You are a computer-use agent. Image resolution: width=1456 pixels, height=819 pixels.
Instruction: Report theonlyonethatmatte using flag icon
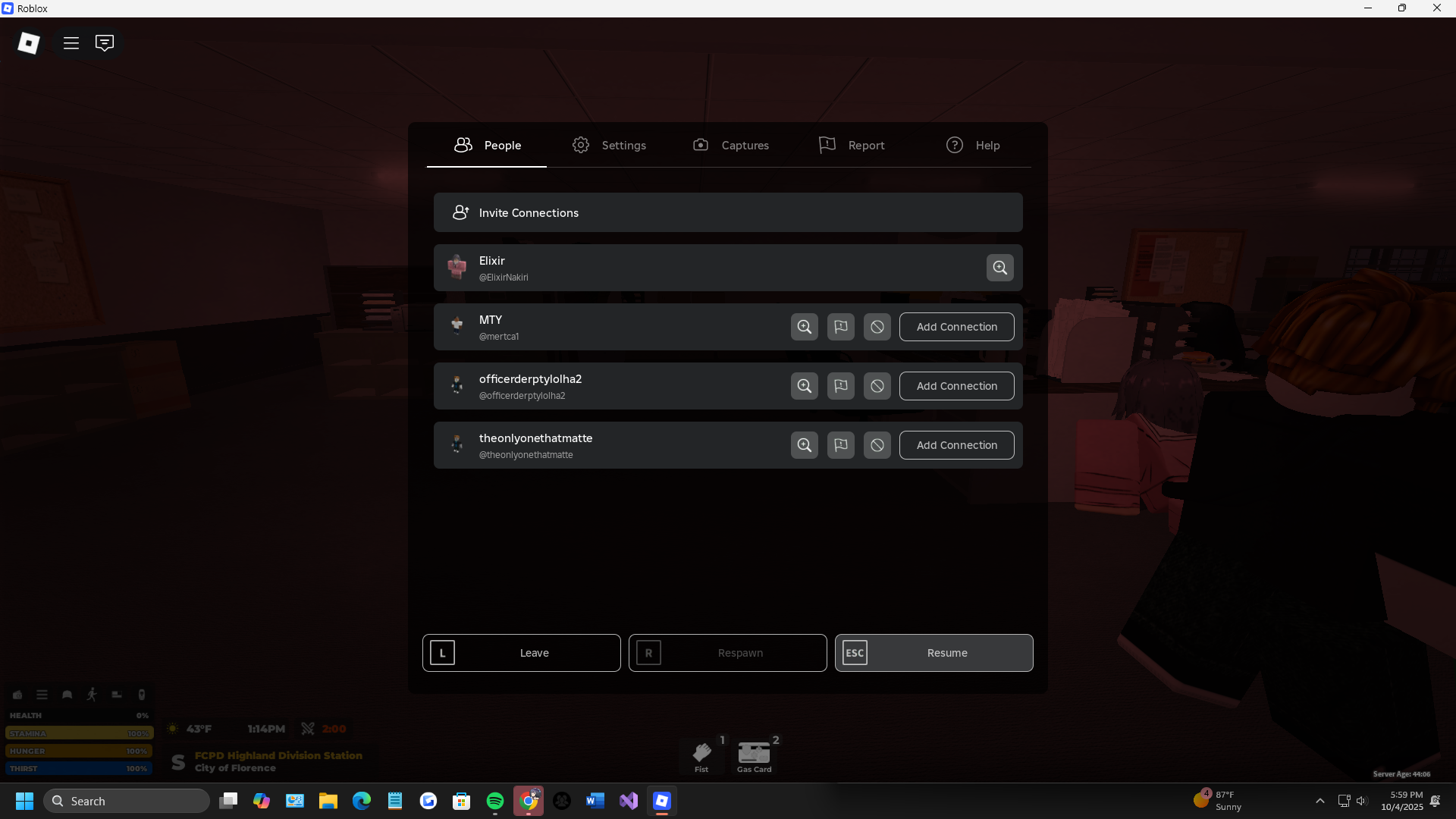click(x=840, y=445)
